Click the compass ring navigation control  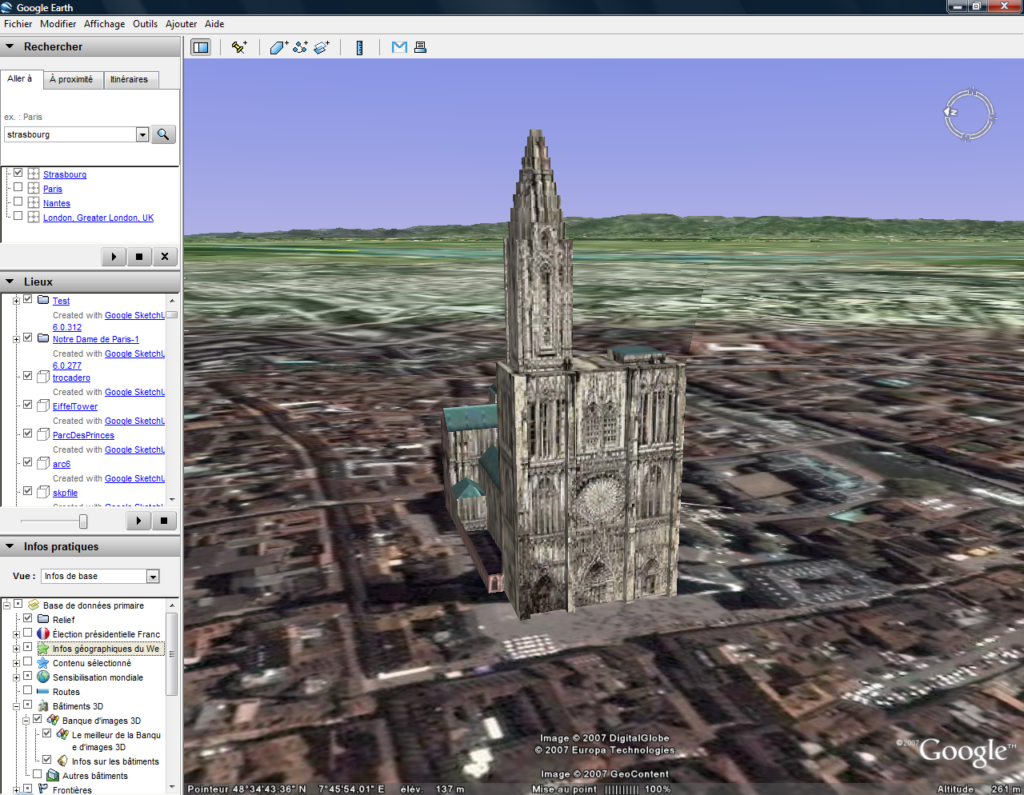[969, 115]
